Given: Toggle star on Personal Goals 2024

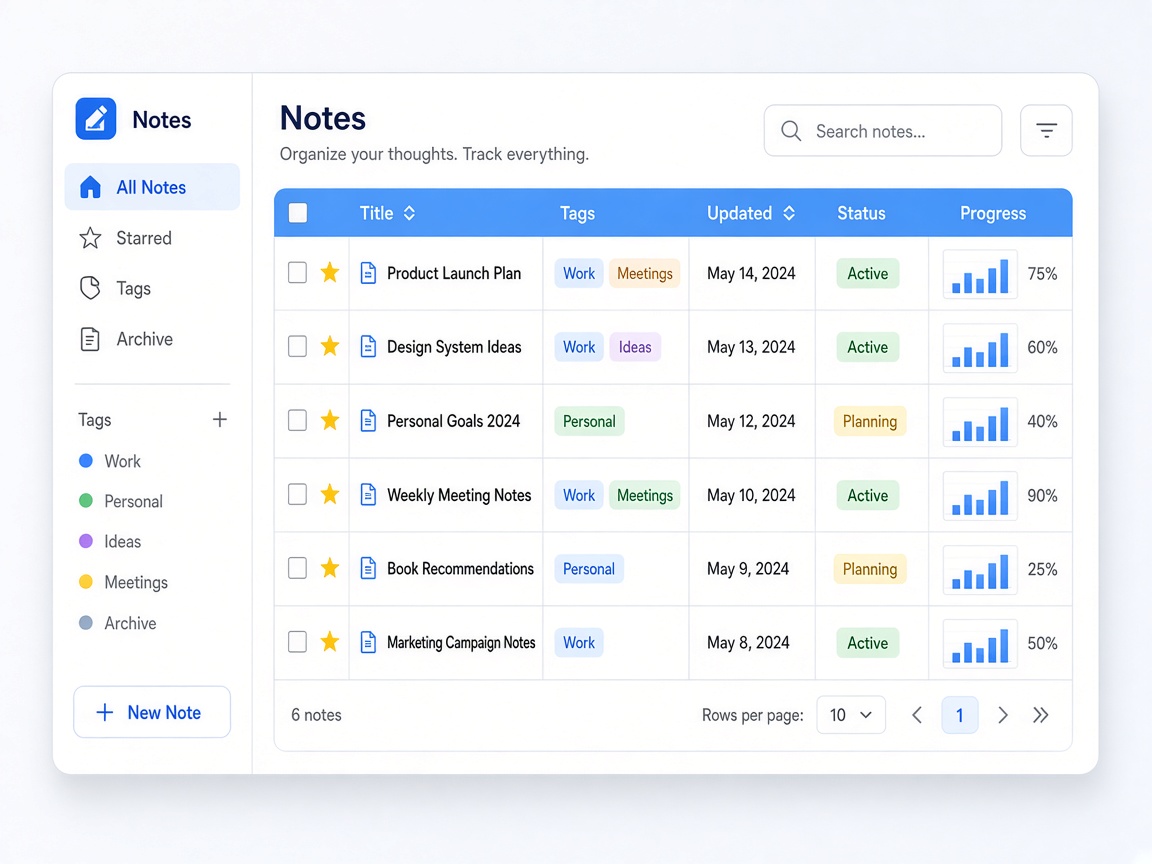Looking at the screenshot, I should [330, 420].
